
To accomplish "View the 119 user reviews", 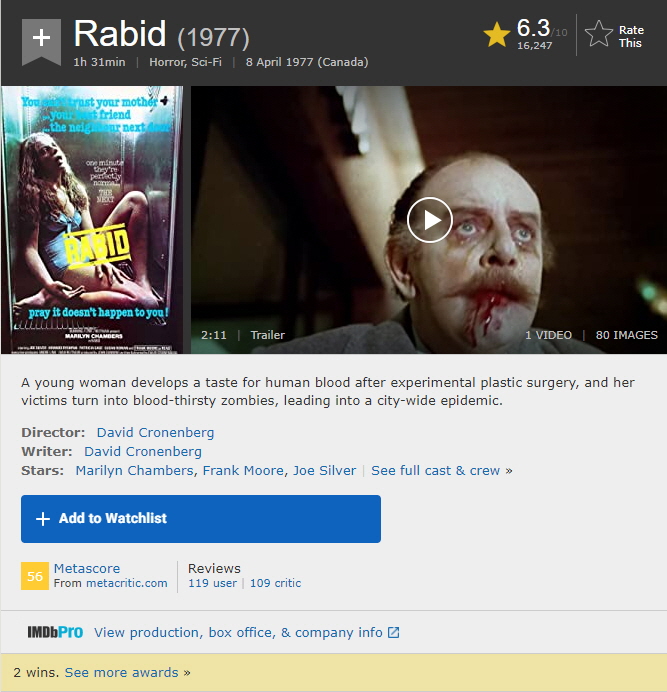I will click(x=212, y=583).
